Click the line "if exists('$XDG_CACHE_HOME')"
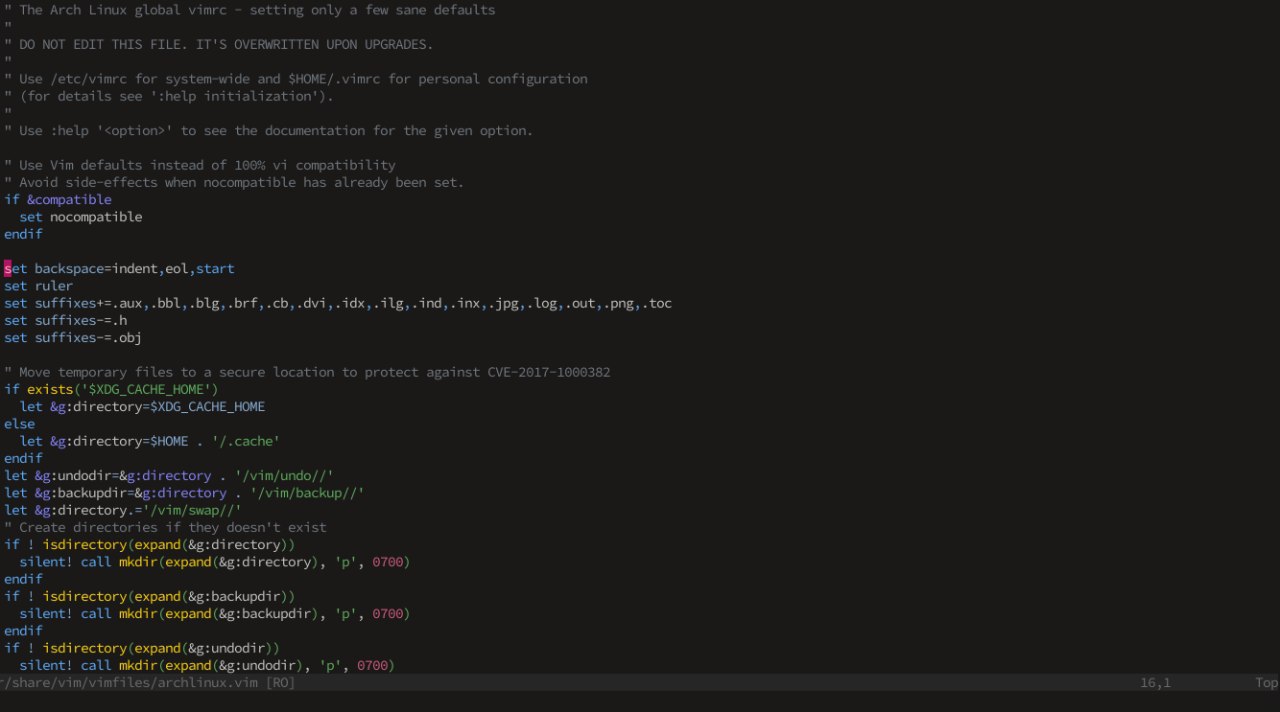The width and height of the screenshot is (1280, 712). tap(111, 389)
